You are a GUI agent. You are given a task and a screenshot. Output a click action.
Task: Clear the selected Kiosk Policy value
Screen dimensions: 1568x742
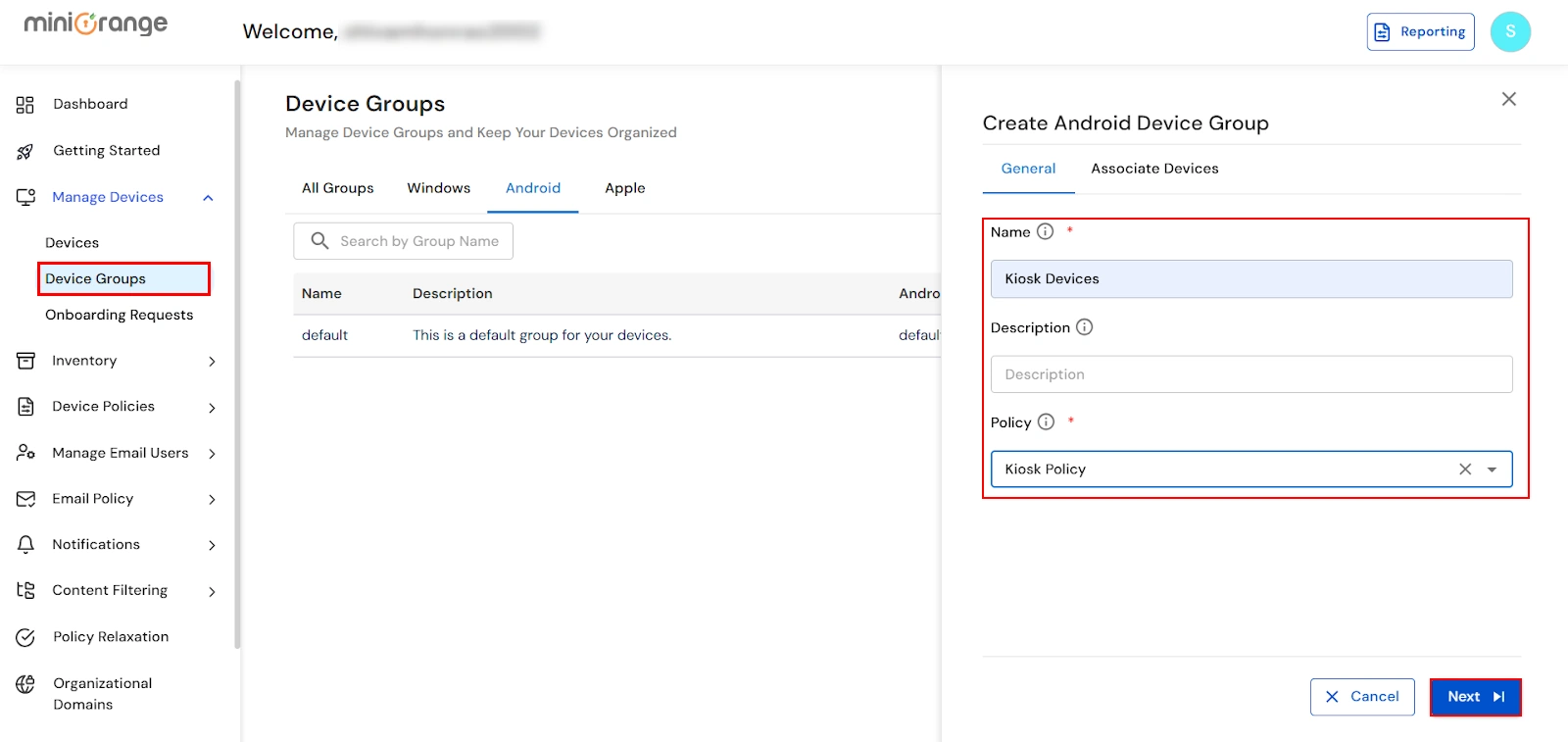pos(1465,470)
